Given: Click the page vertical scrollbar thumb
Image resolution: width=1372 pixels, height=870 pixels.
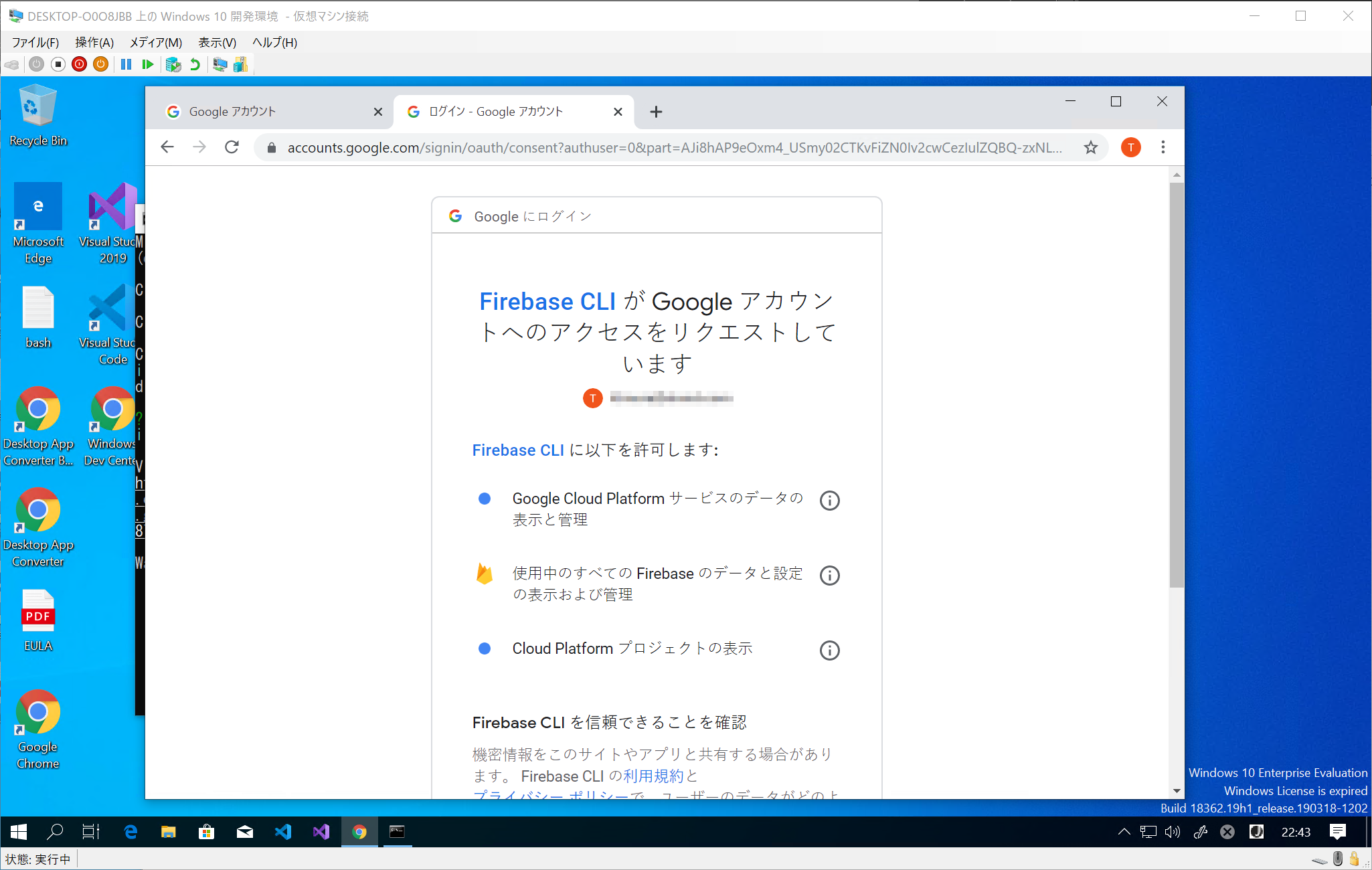Looking at the screenshot, I should [1177, 385].
